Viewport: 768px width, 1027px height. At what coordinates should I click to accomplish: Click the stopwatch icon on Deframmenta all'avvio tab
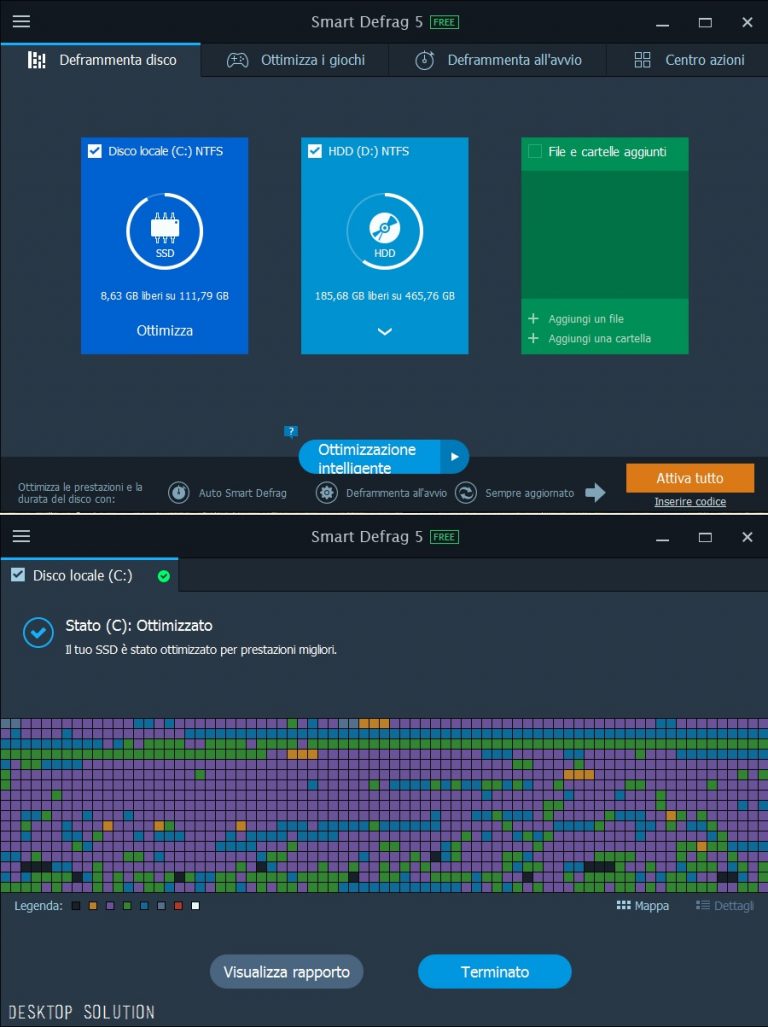424,60
